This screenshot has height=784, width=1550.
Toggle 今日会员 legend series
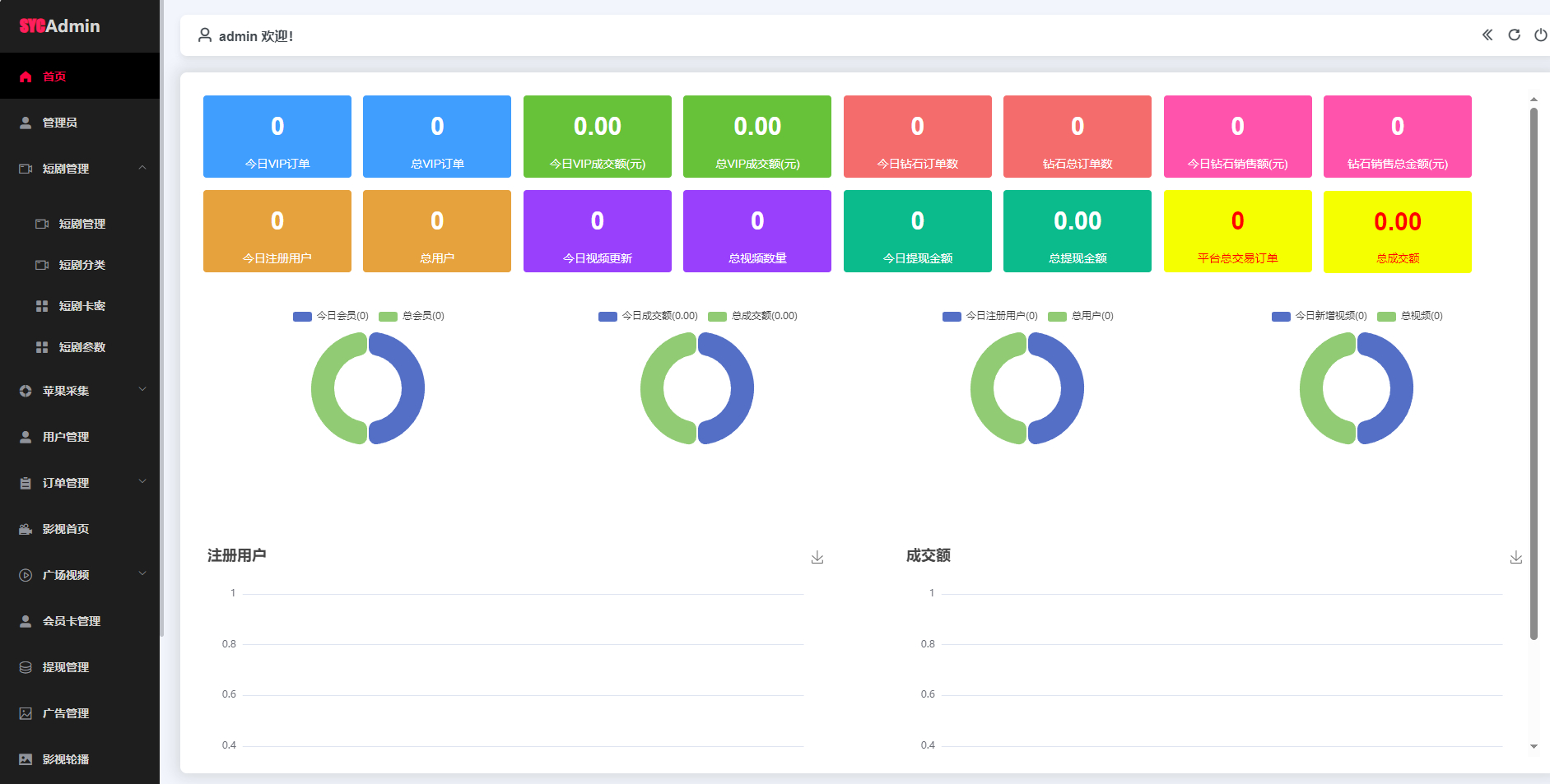pyautogui.click(x=331, y=316)
